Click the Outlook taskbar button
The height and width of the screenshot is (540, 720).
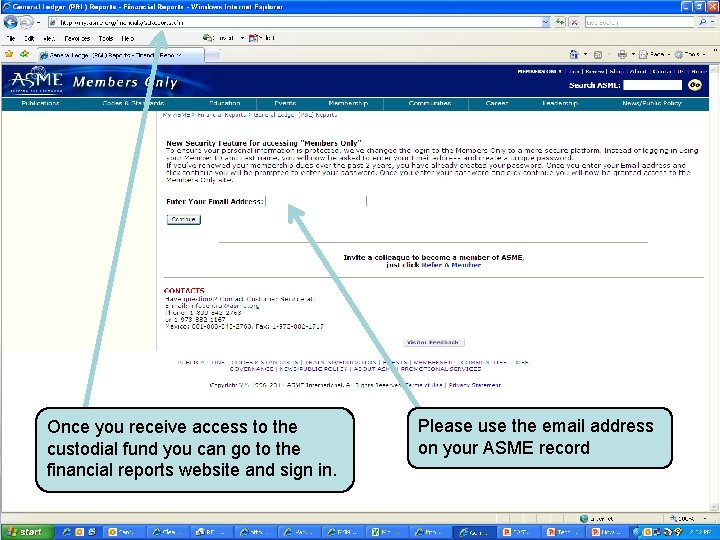tap(123, 532)
